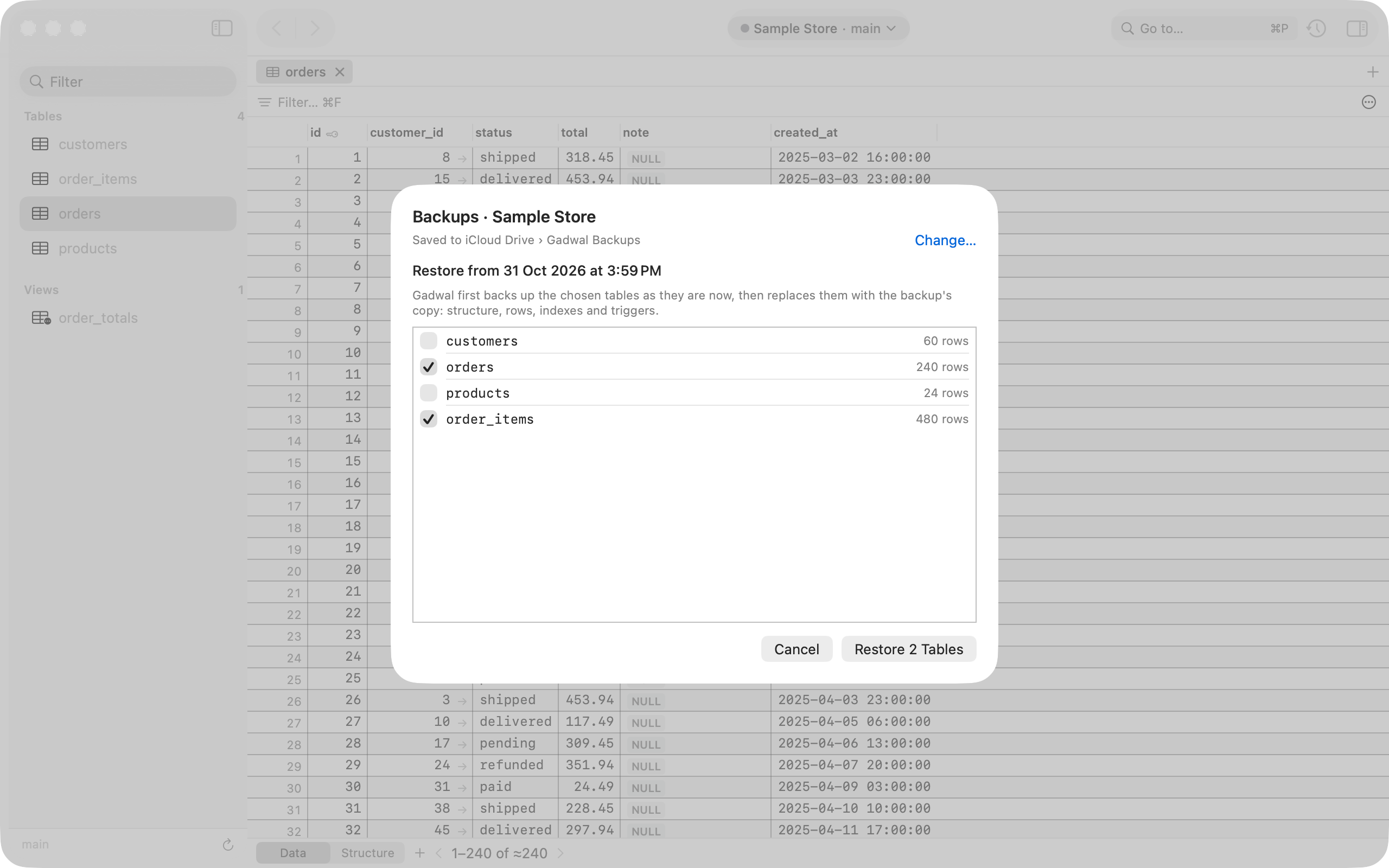Add a new tab with plus icon

click(x=1372, y=72)
